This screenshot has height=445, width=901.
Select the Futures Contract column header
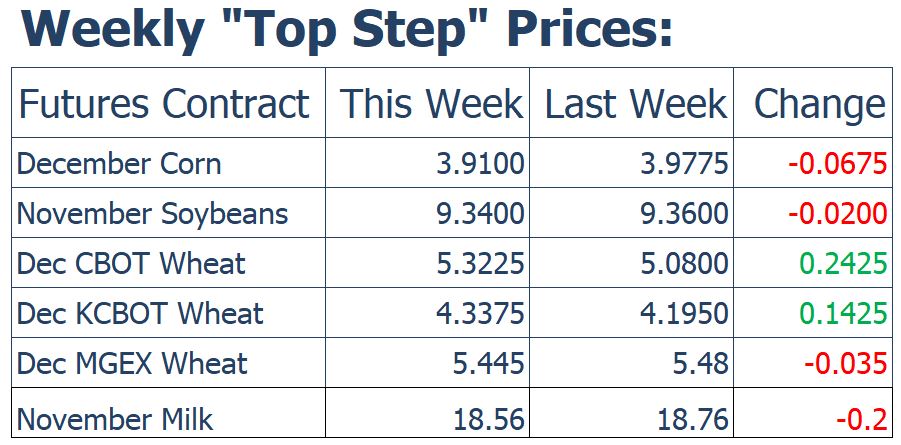pyautogui.click(x=164, y=103)
